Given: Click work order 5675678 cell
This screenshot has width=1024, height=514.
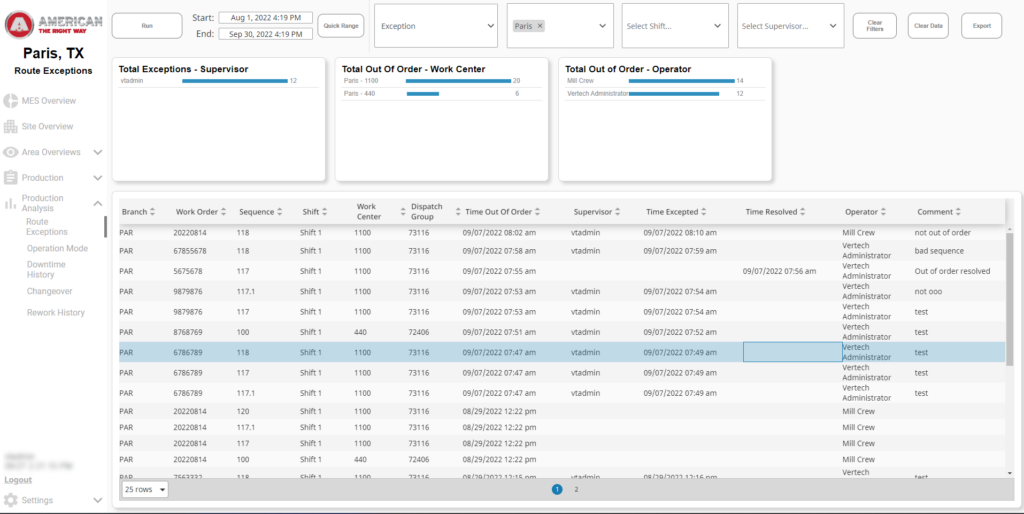Looking at the screenshot, I should tap(187, 271).
